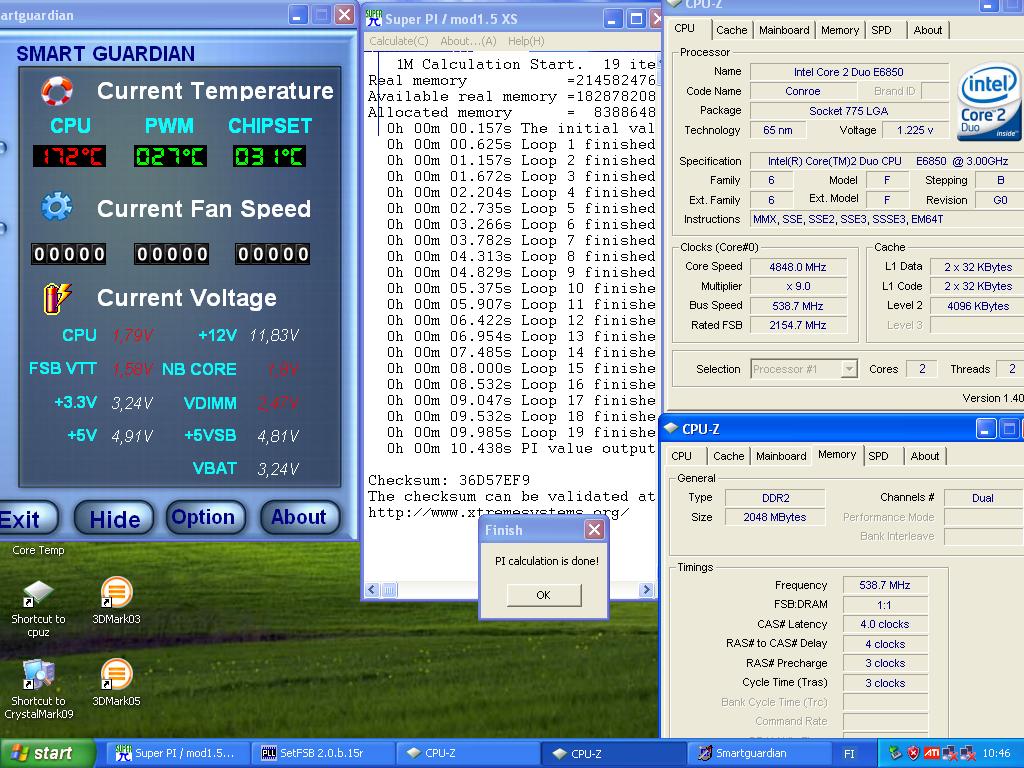
Task: Click the VDIMM 2,47V voltage reading
Action: coord(278,403)
